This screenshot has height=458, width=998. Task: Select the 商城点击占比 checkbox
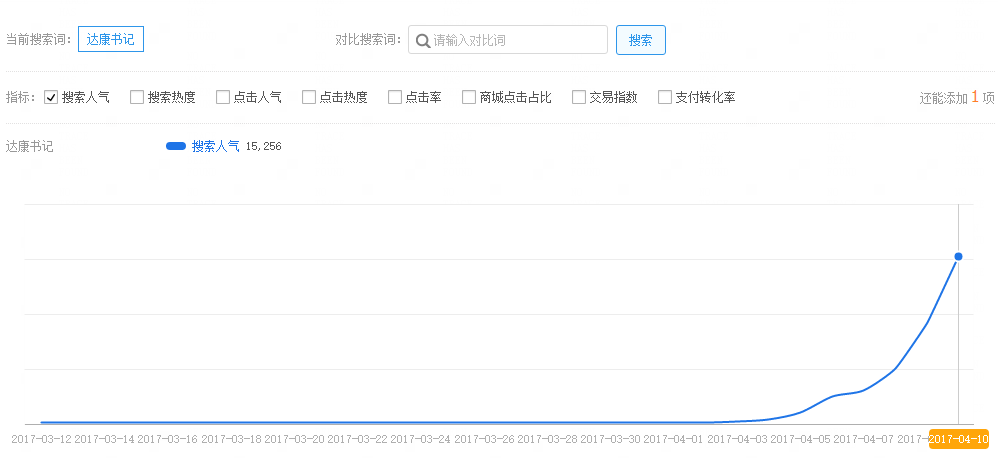click(468, 98)
